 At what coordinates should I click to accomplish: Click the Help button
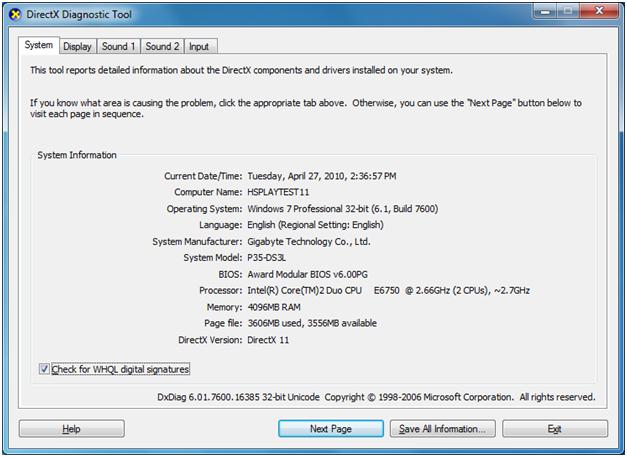click(x=72, y=429)
